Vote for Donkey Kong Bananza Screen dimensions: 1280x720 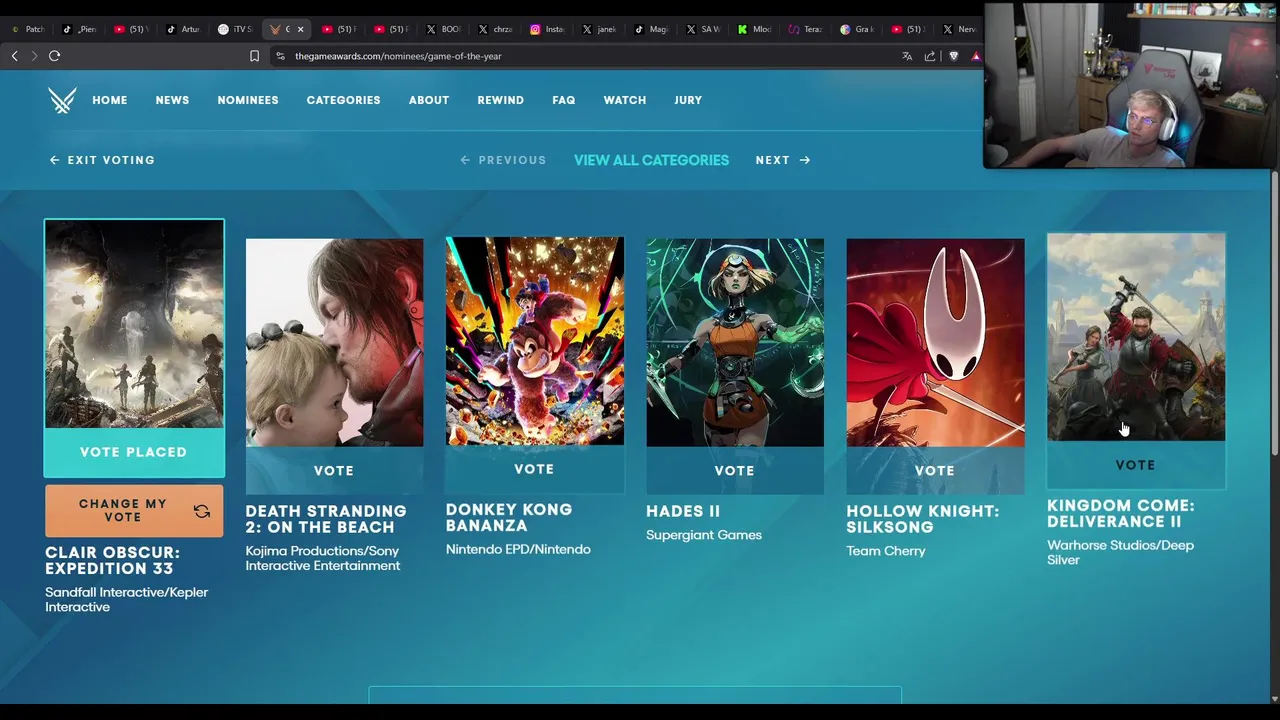coord(534,469)
